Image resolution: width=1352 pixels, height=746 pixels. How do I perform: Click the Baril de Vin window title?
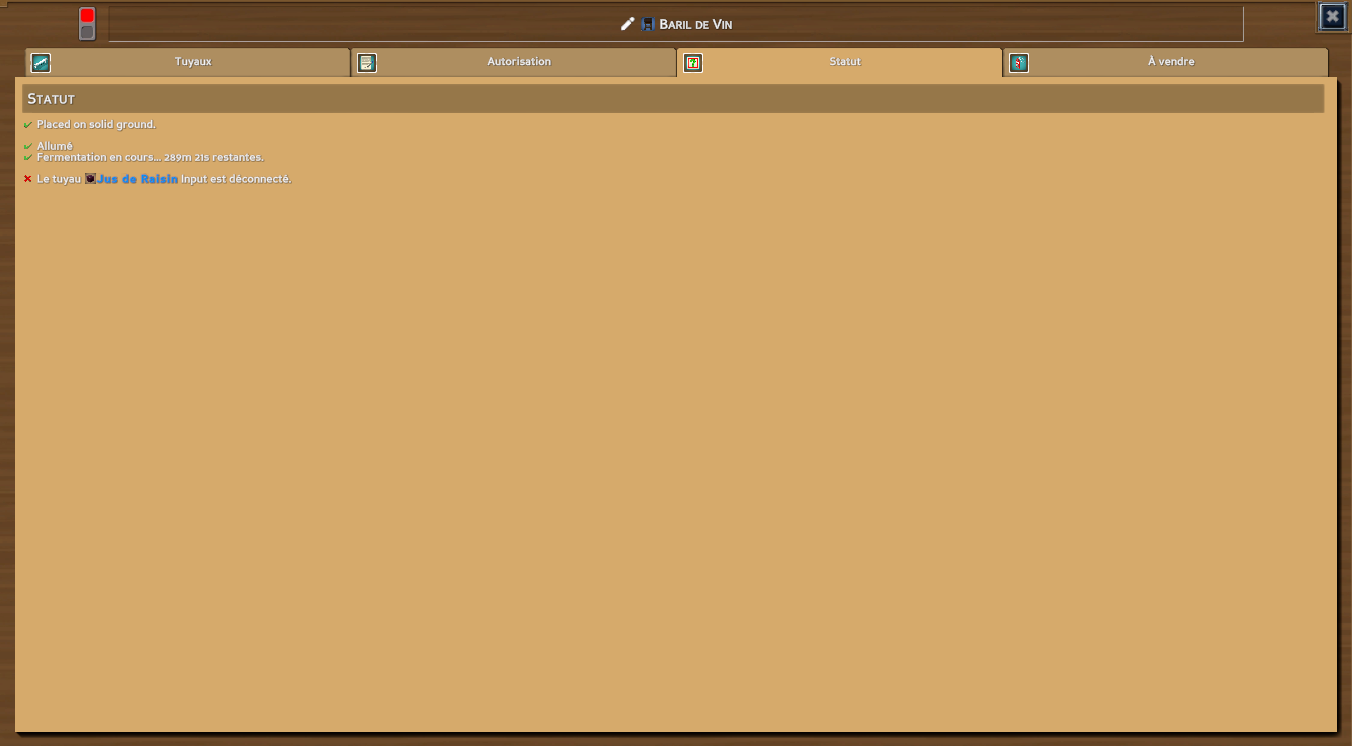click(x=696, y=24)
